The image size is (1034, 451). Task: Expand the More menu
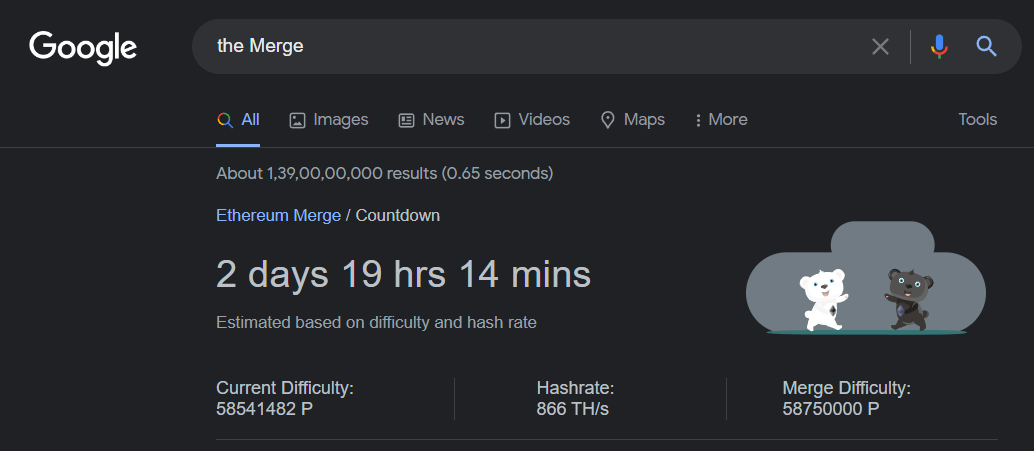click(721, 120)
